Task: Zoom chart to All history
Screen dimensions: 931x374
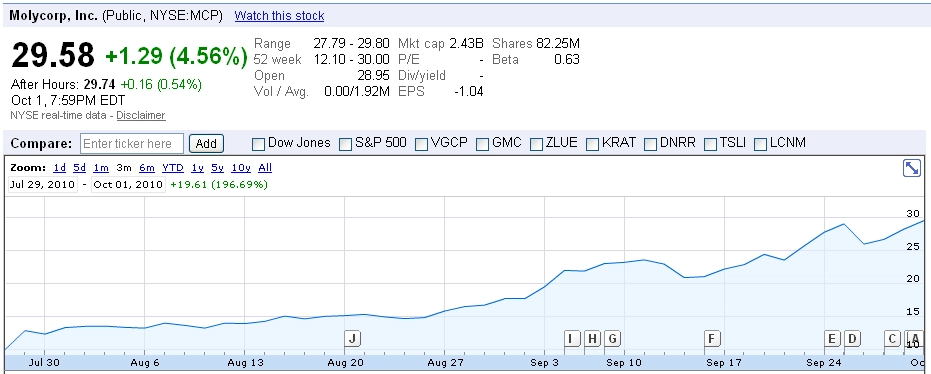Action: click(x=265, y=168)
